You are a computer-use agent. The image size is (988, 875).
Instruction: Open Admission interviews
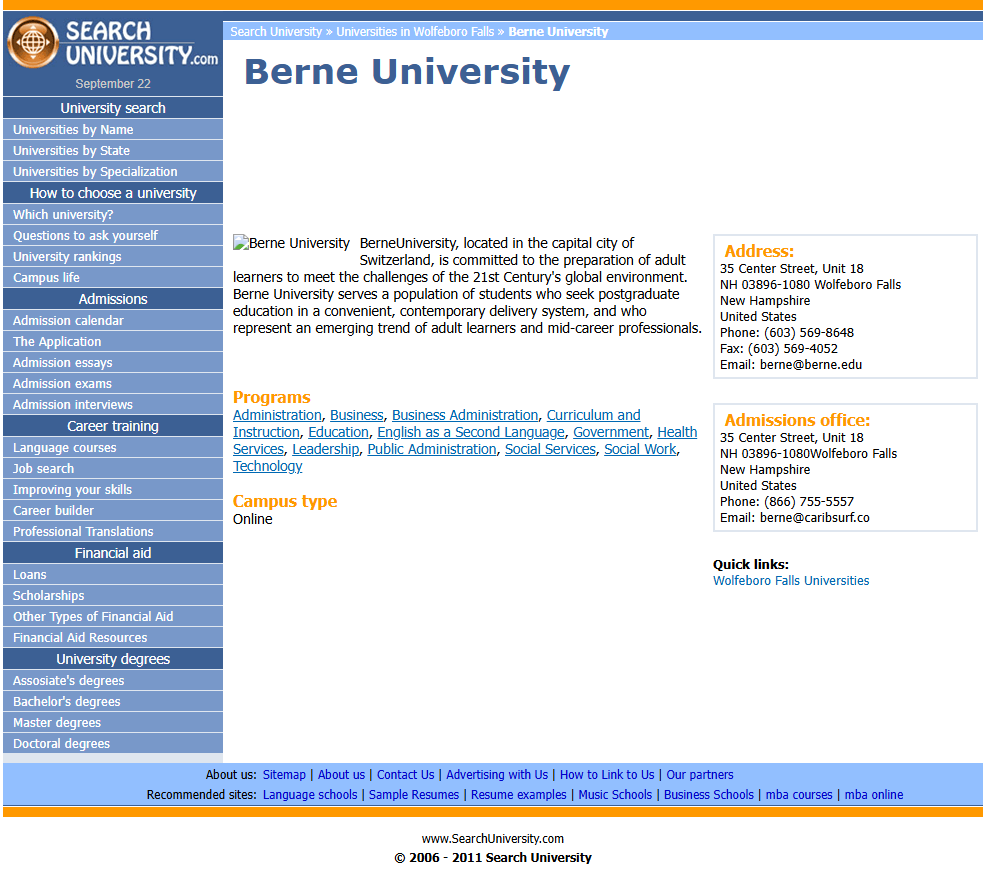tap(113, 404)
